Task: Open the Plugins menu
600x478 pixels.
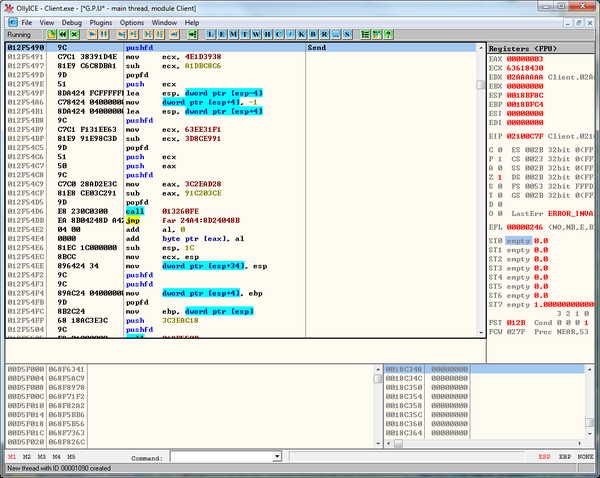Action: pos(103,21)
